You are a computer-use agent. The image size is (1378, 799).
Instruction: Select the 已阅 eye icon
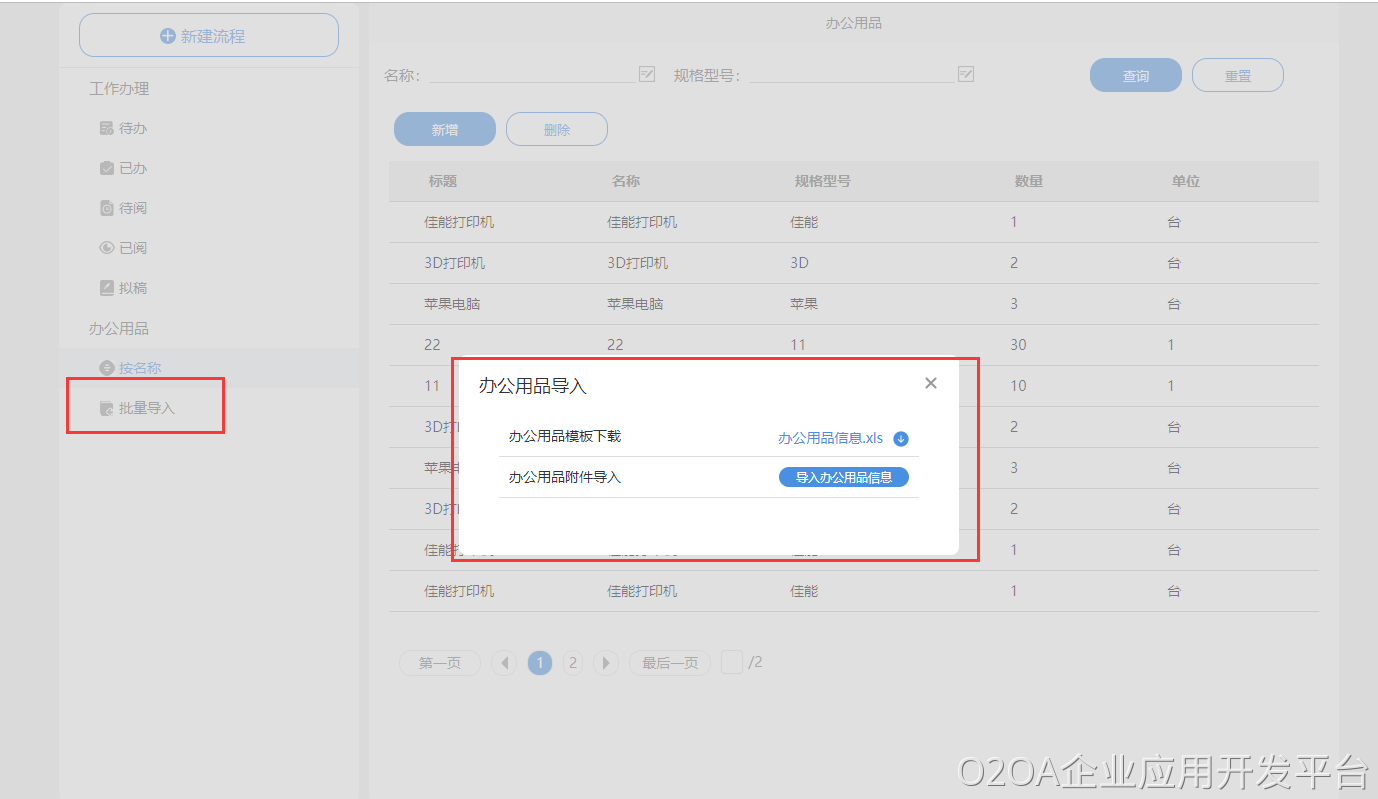[x=107, y=248]
